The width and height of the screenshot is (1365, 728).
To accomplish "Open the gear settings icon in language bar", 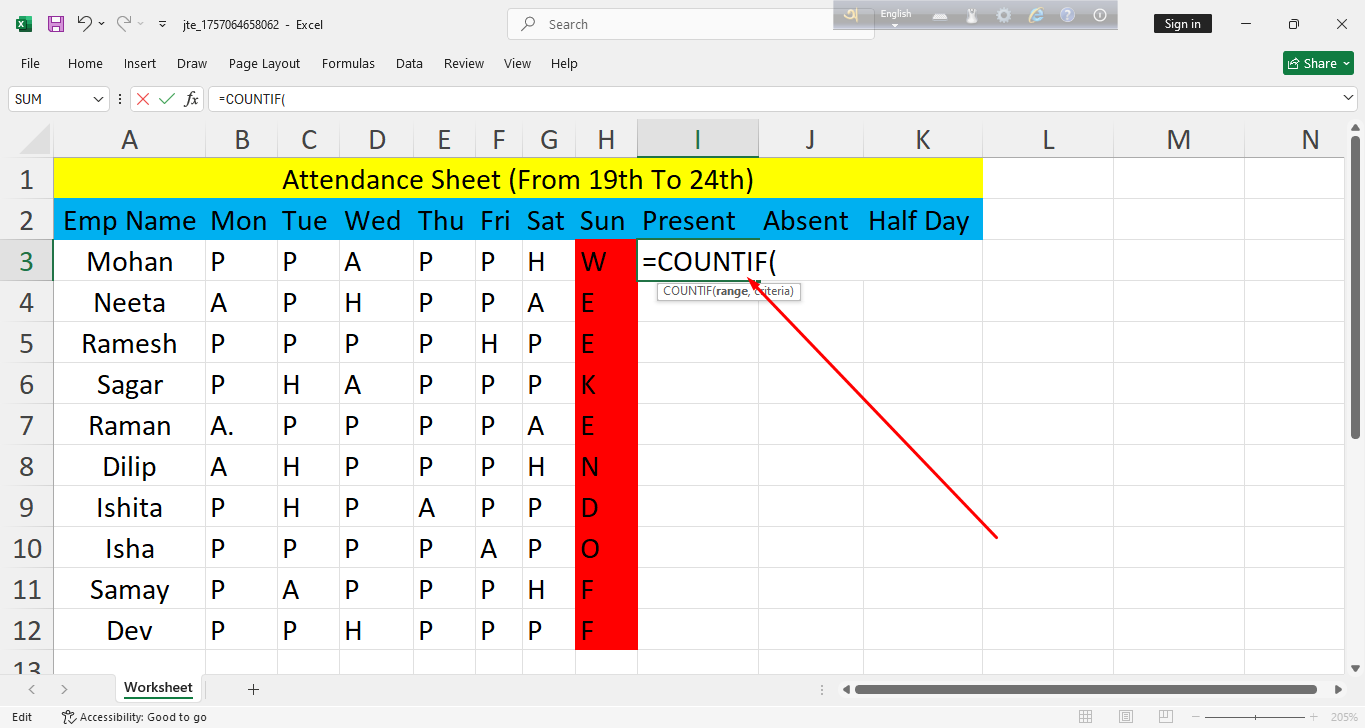I will pyautogui.click(x=1004, y=15).
